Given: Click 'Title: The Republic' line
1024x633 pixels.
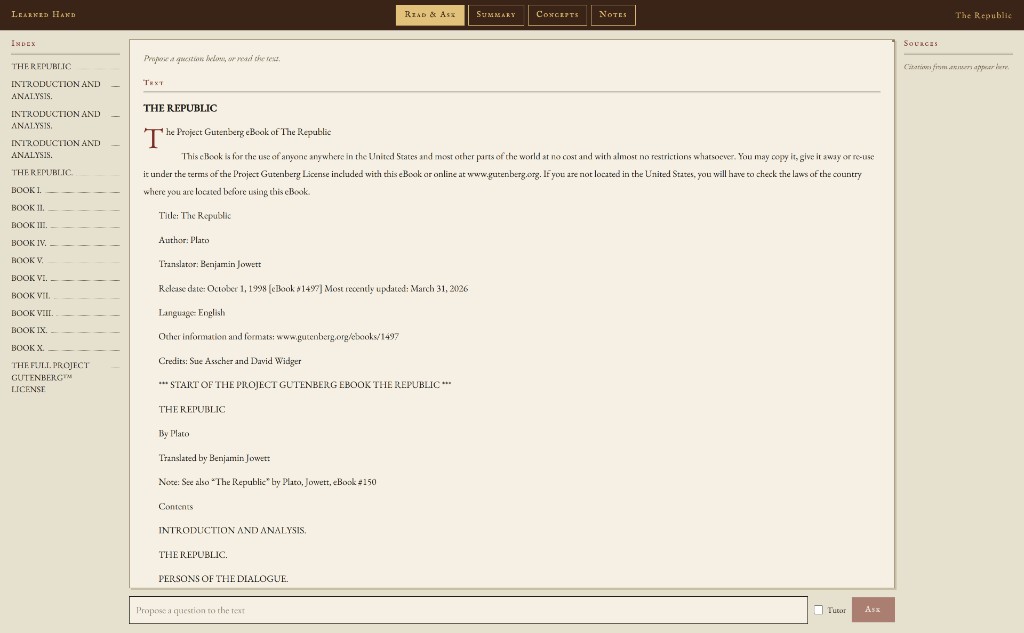Looking at the screenshot, I should click(195, 216).
